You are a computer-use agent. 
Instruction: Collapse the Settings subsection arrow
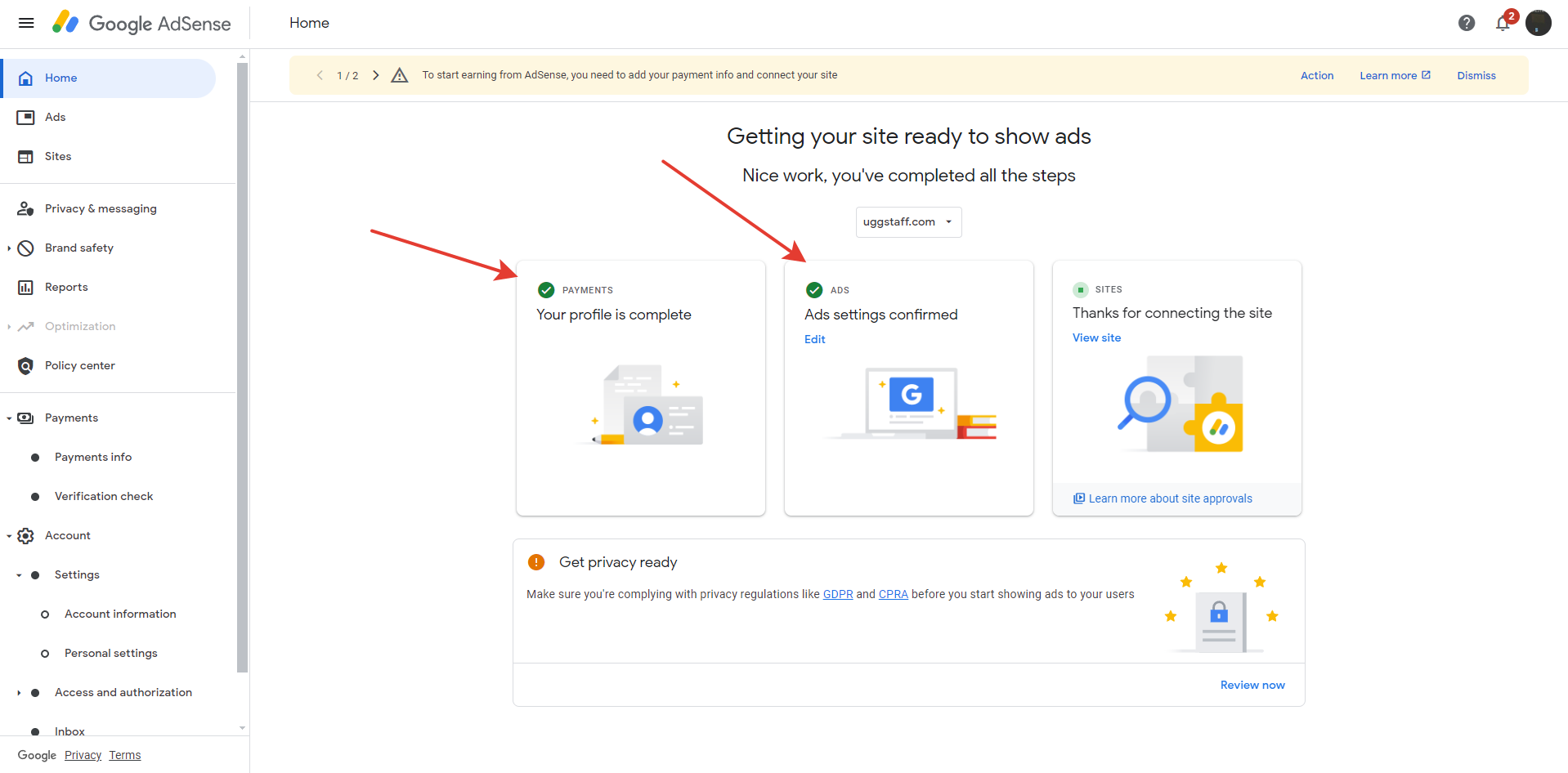point(19,575)
